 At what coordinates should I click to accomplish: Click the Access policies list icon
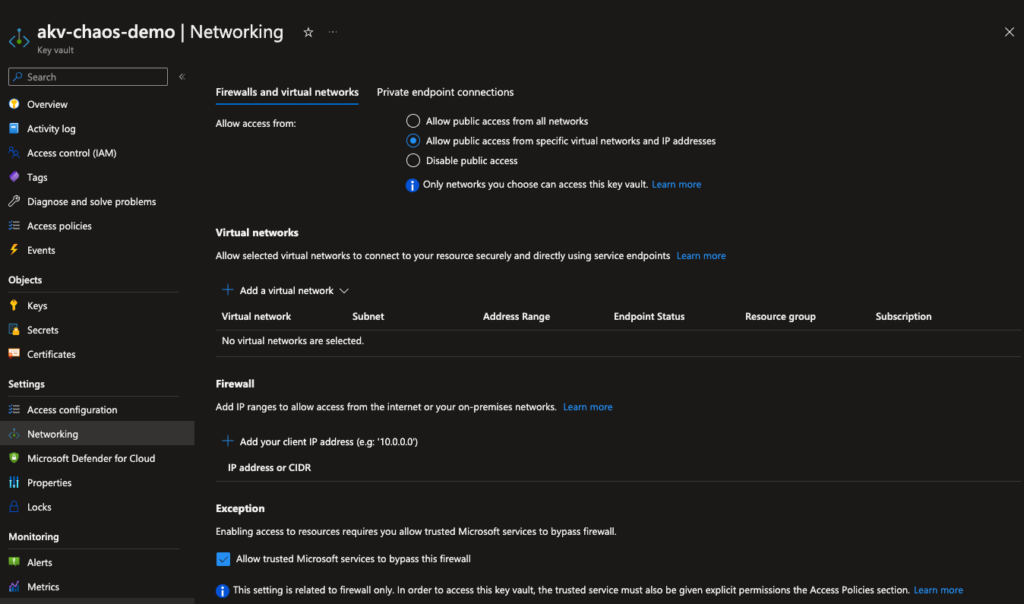[x=14, y=225]
